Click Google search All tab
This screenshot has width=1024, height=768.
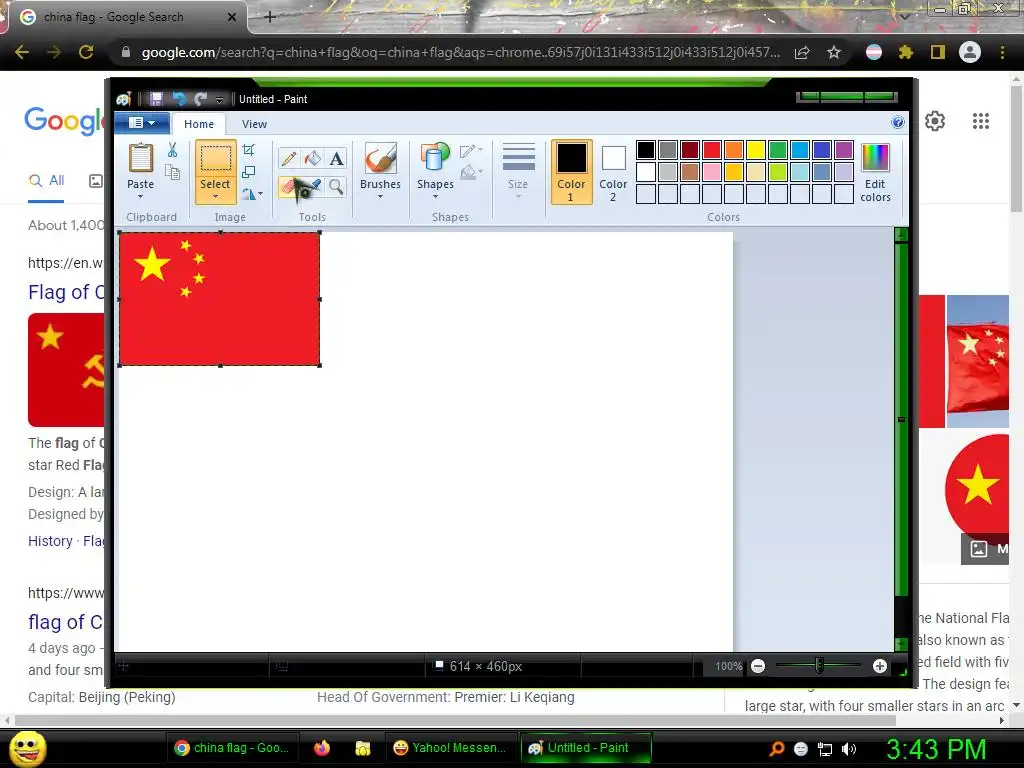[x=46, y=181]
